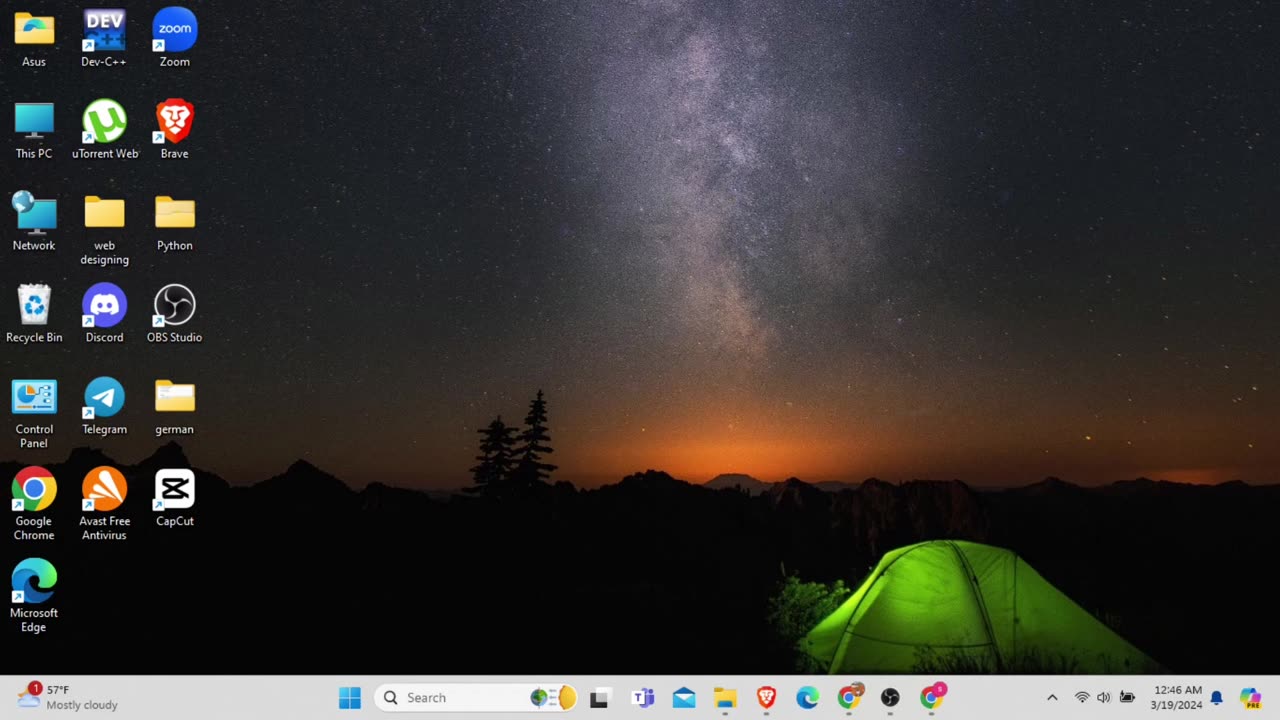Select the Brave desktop shortcut

(x=174, y=131)
